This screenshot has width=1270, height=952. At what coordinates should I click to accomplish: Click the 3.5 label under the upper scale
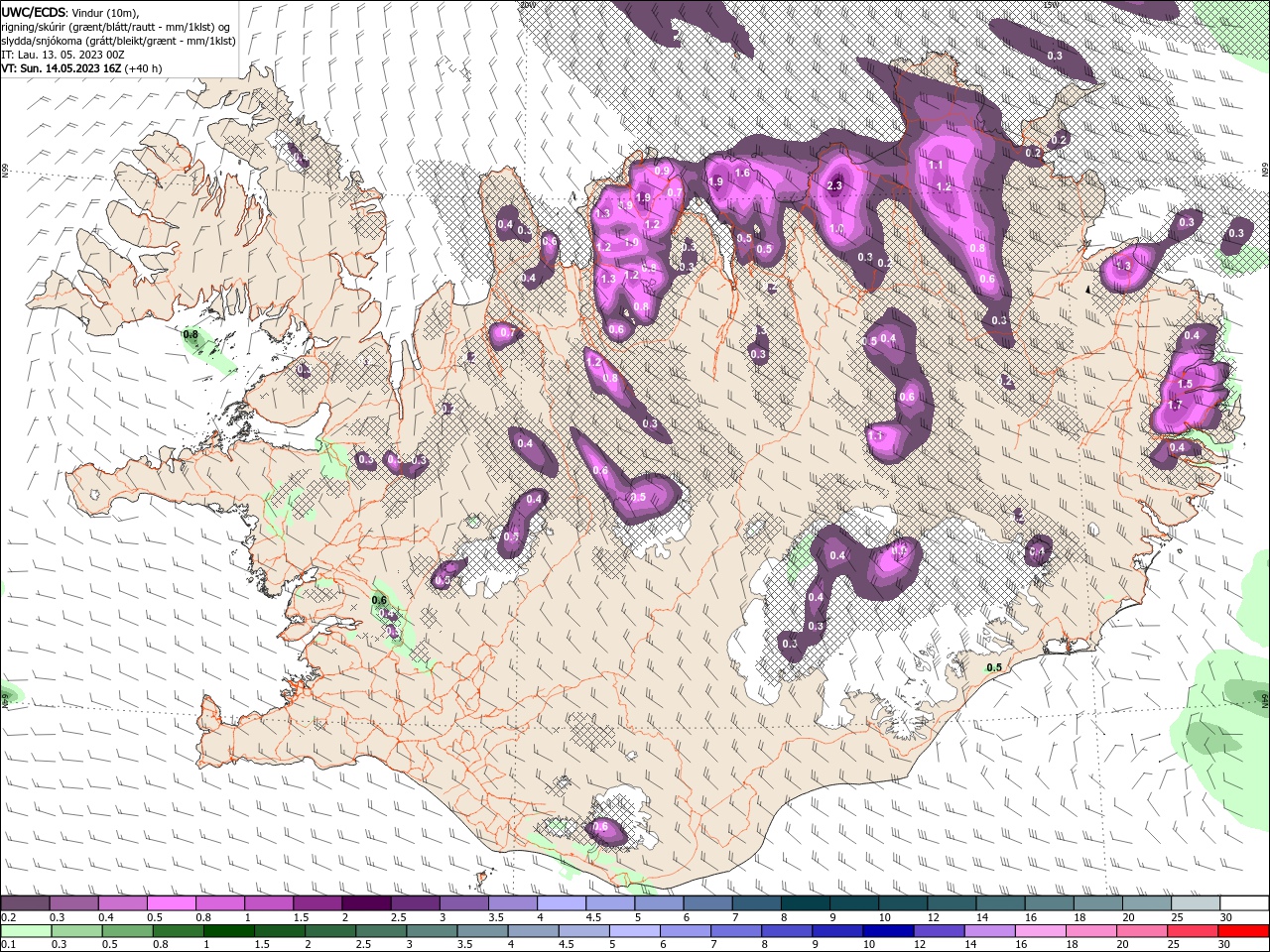tap(493, 917)
